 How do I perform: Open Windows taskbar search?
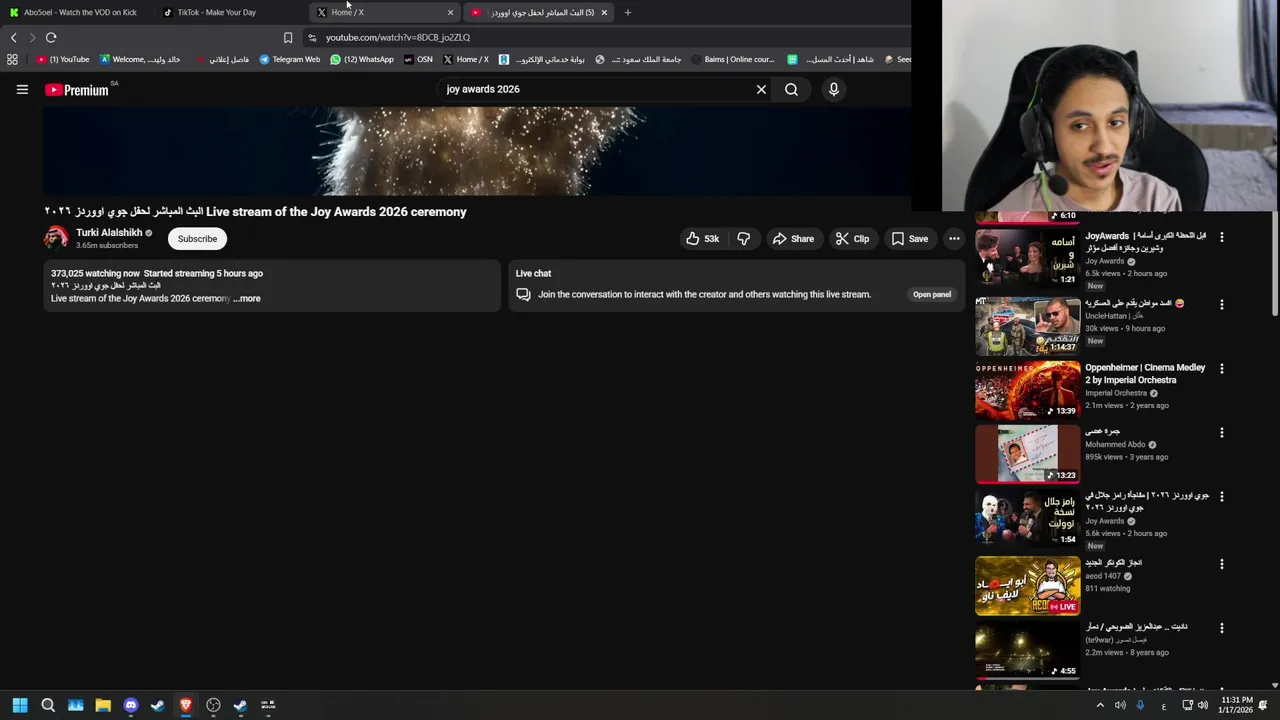[x=47, y=705]
